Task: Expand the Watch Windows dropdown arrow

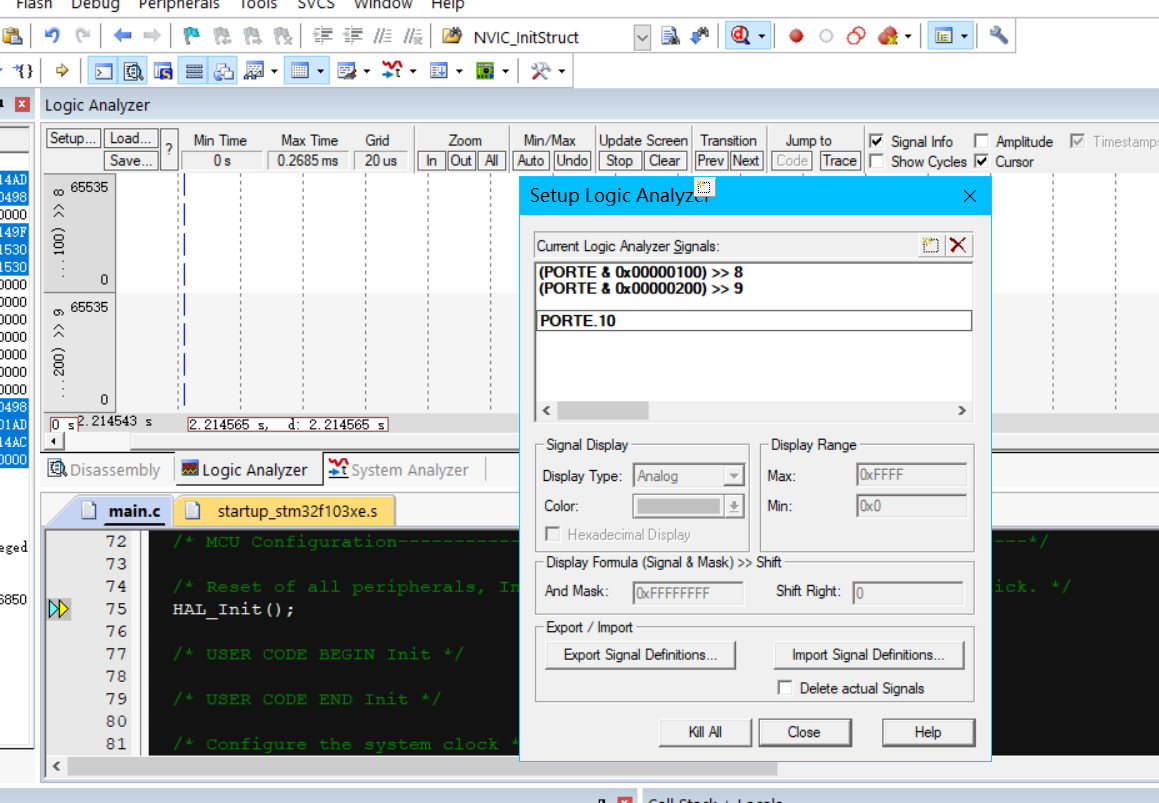Action: [274, 72]
